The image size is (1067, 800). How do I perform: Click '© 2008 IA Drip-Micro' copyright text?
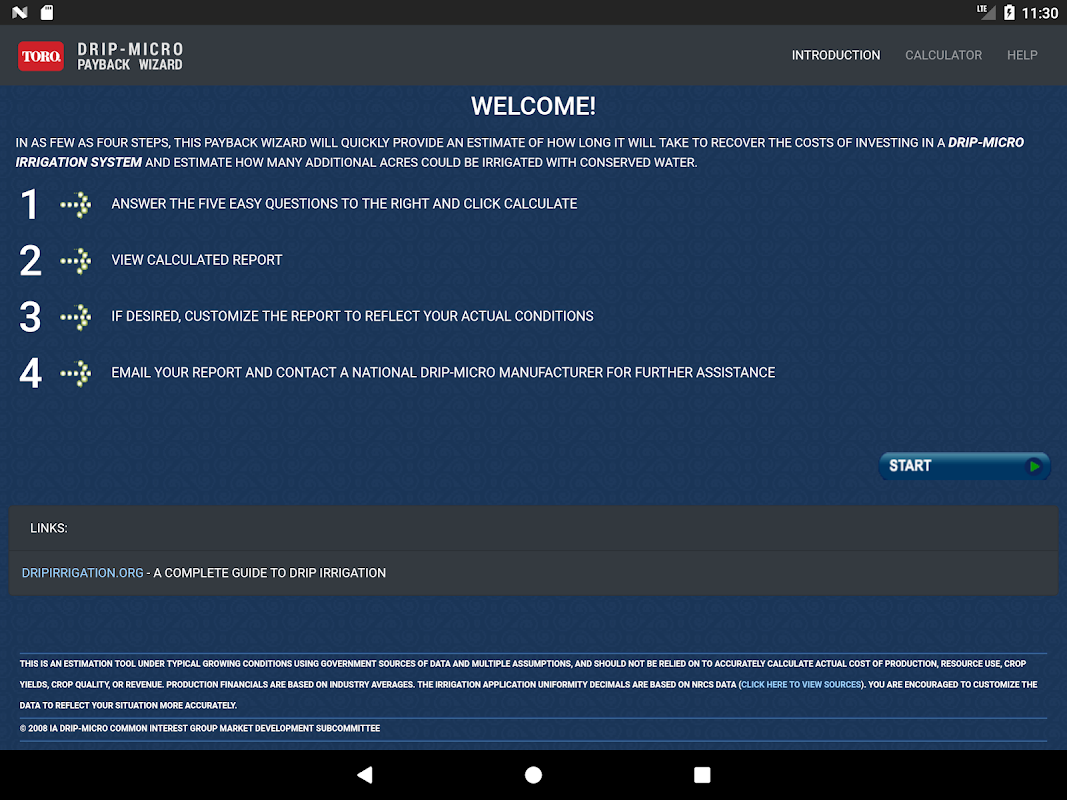(200, 728)
